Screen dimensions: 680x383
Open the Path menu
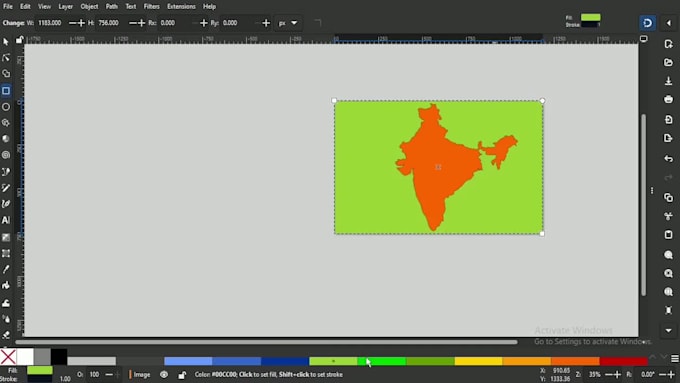pyautogui.click(x=111, y=7)
